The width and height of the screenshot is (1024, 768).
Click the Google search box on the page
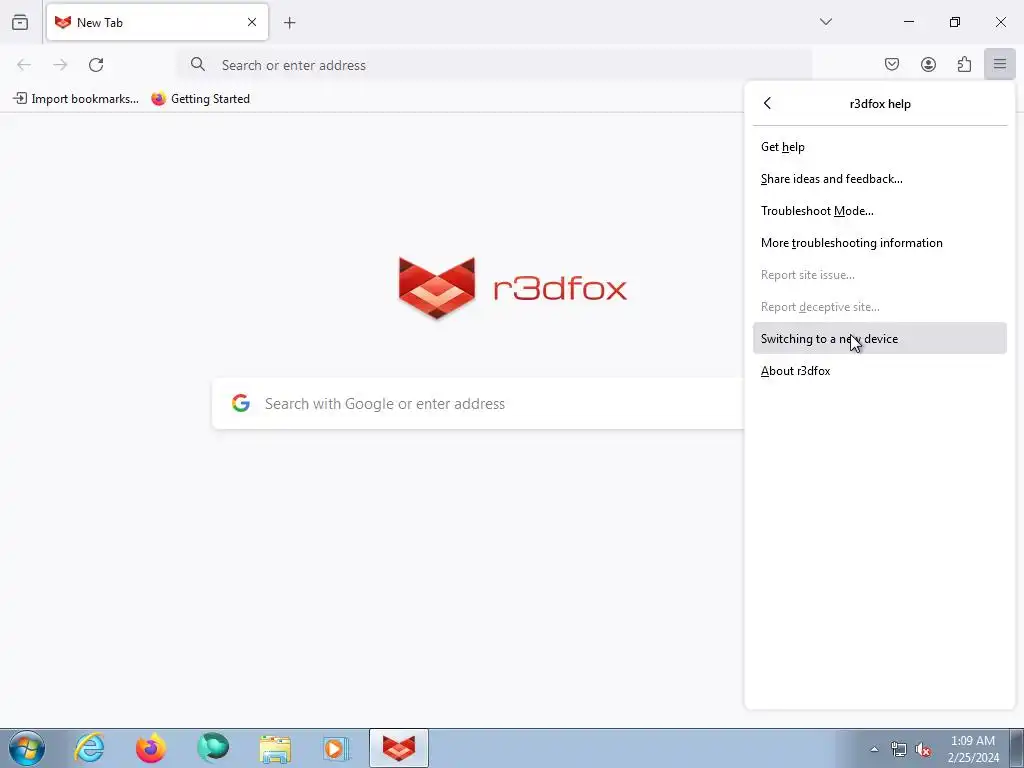pyautogui.click(x=478, y=404)
